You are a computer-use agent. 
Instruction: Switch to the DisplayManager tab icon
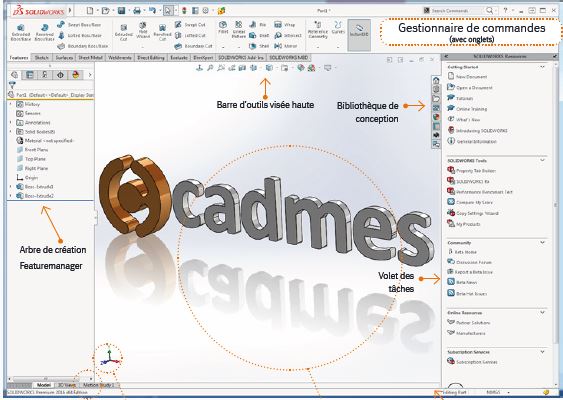point(76,75)
